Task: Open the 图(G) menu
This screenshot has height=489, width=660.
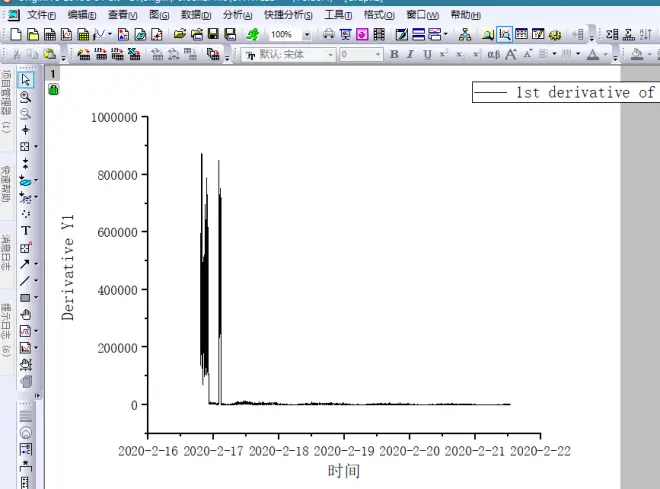Action: [x=159, y=15]
